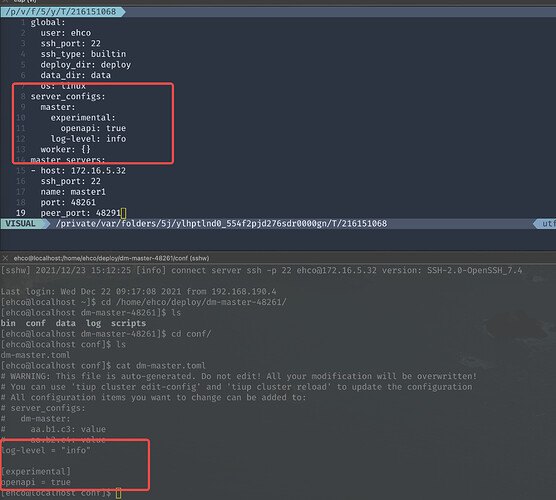Screen dimensions: 556x500
Task: Click the VISUAL mode indicator in statusline
Action: pos(21,224)
